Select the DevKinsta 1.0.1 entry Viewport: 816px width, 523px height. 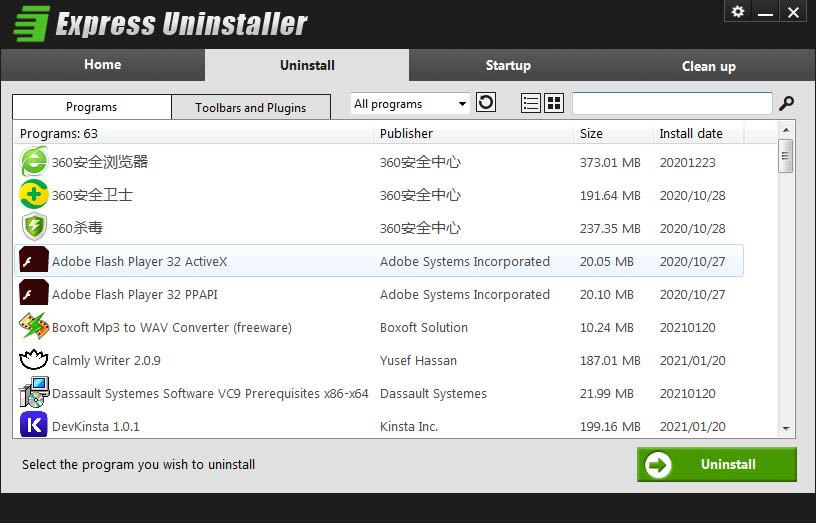pyautogui.click(x=379, y=426)
